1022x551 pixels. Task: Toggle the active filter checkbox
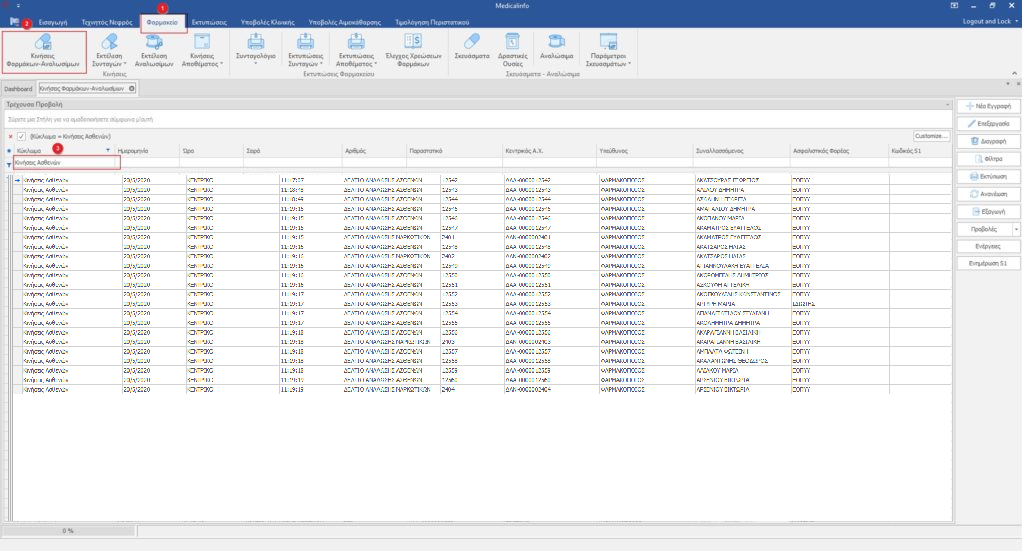(21, 135)
